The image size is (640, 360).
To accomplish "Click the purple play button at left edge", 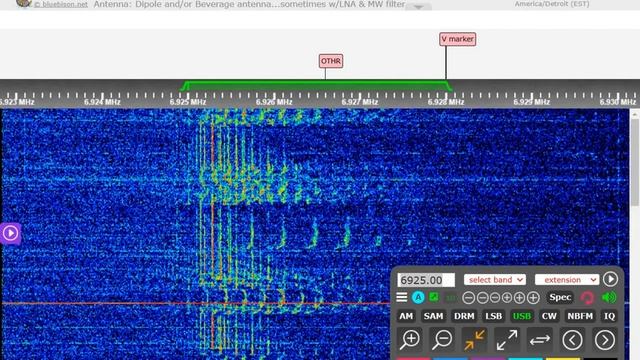I will point(10,233).
